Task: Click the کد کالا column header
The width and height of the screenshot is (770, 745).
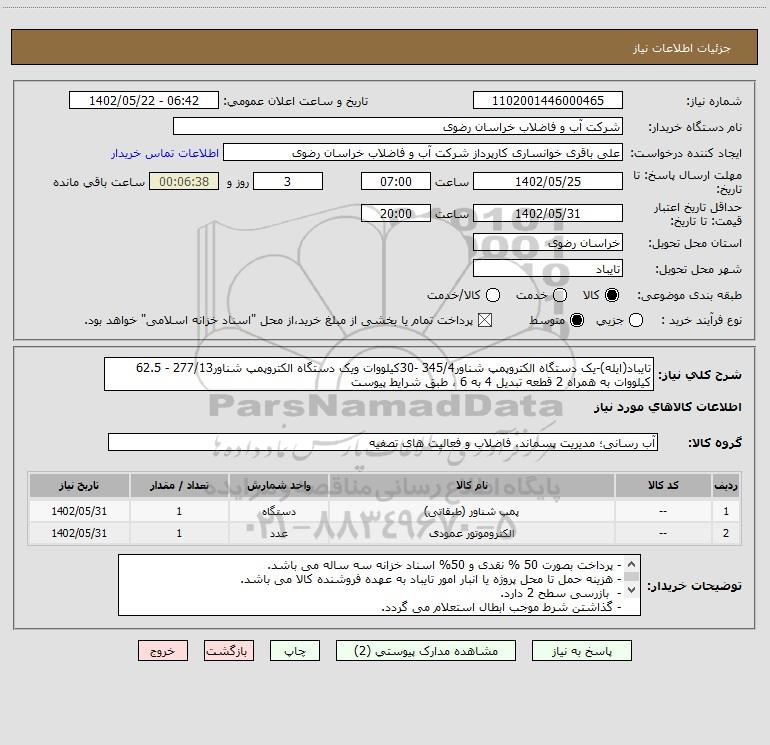Action: [x=663, y=485]
